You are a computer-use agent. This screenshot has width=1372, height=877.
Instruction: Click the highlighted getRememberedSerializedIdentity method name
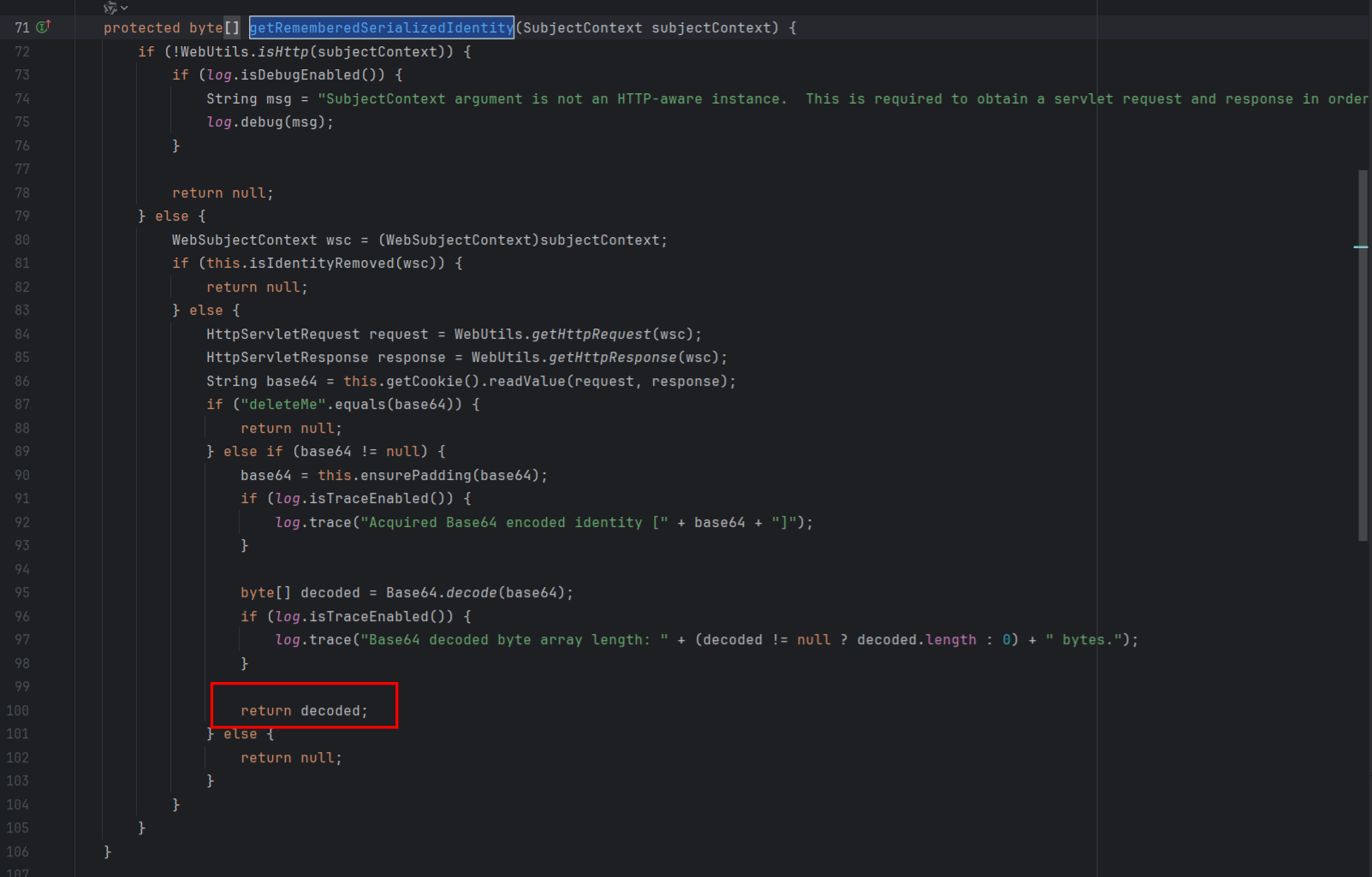click(x=381, y=28)
